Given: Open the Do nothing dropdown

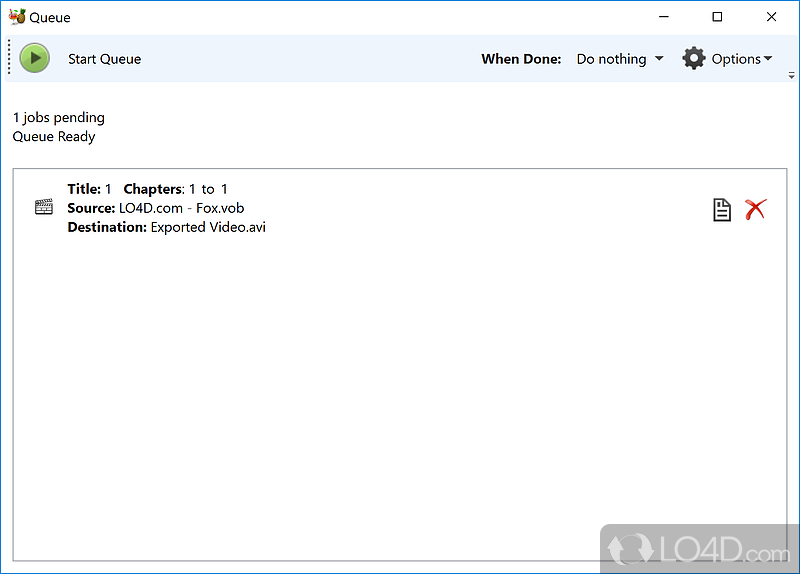Looking at the screenshot, I should click(620, 59).
